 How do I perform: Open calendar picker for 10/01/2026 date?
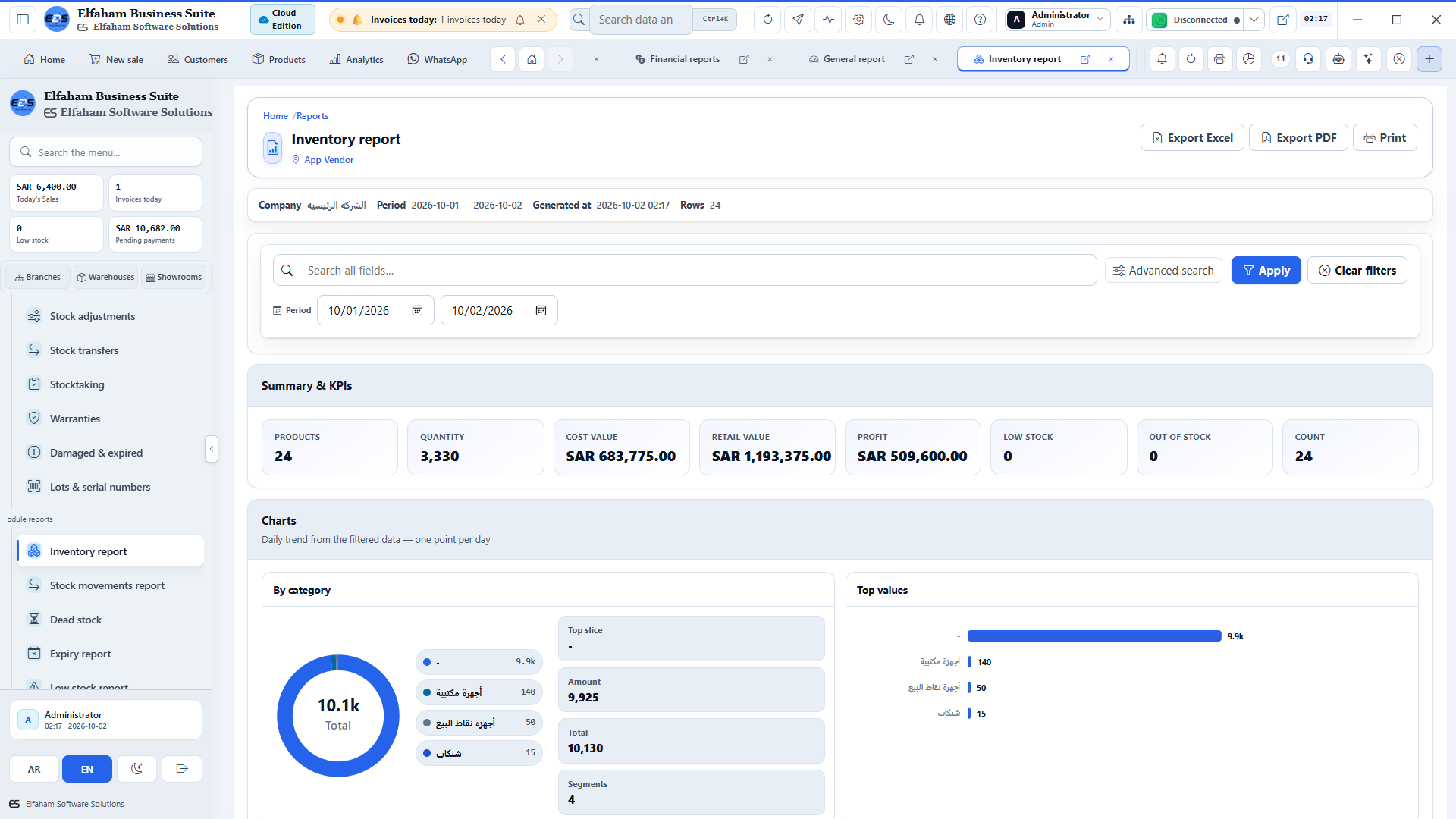click(x=417, y=311)
